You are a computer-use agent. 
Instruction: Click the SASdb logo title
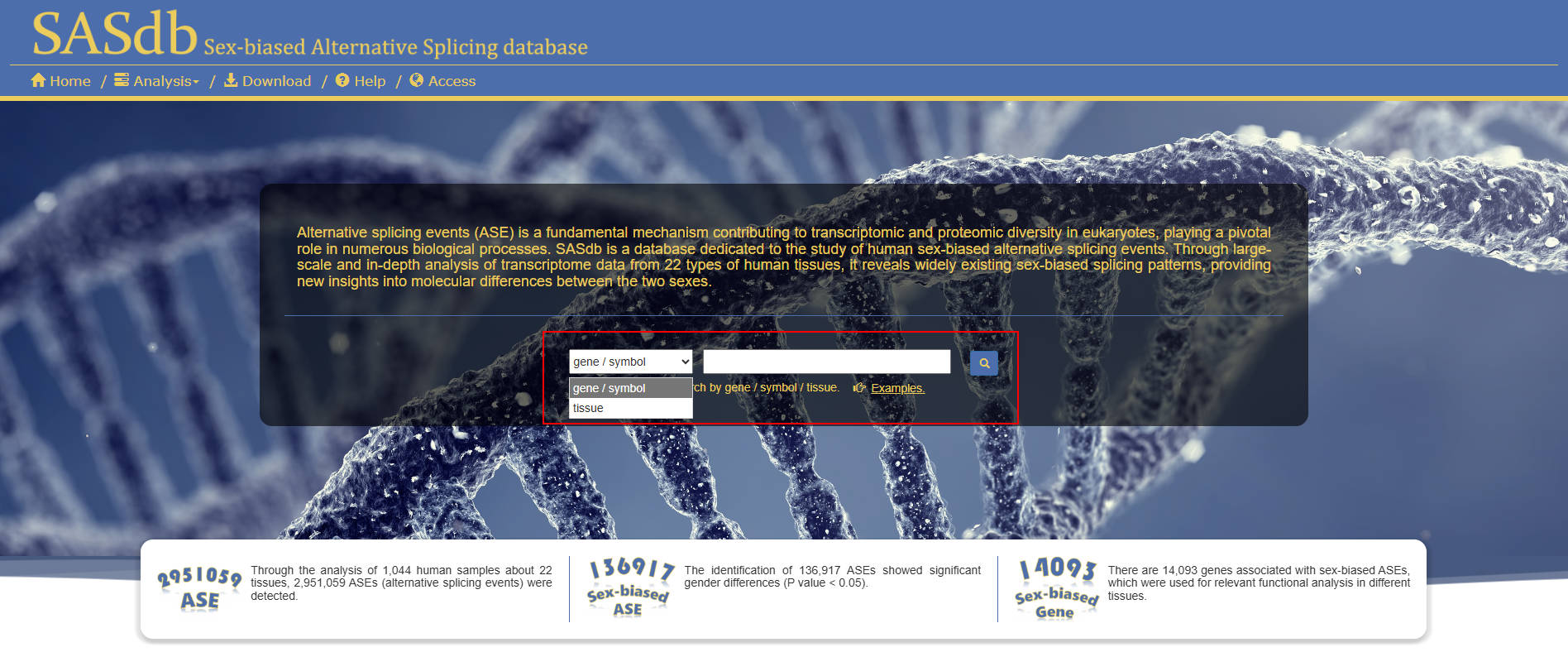coord(115,35)
